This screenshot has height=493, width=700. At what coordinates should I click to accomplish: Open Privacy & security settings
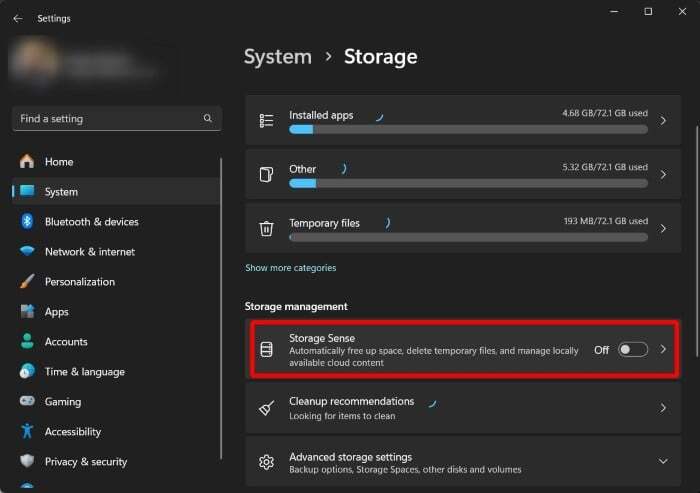point(116,461)
